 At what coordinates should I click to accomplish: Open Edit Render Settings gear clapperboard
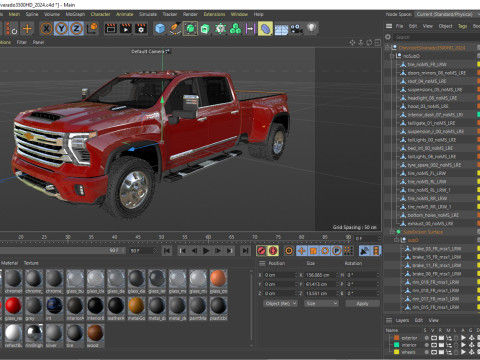coord(141,29)
